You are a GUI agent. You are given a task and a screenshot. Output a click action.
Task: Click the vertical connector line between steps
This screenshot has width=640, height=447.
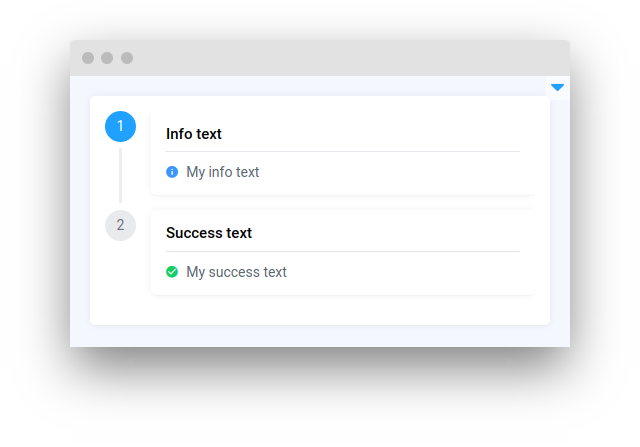[x=120, y=175]
